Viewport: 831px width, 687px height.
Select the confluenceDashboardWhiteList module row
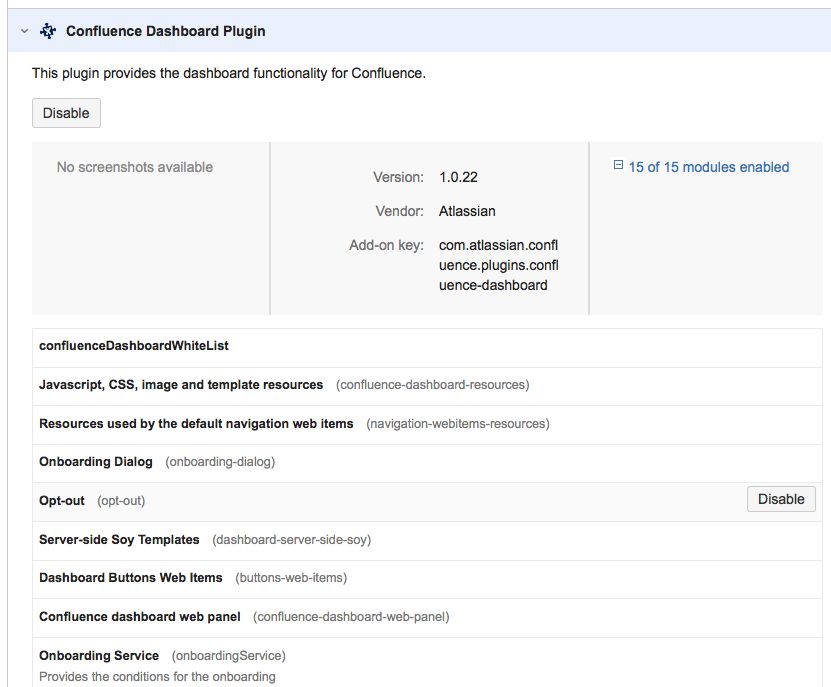coord(427,346)
